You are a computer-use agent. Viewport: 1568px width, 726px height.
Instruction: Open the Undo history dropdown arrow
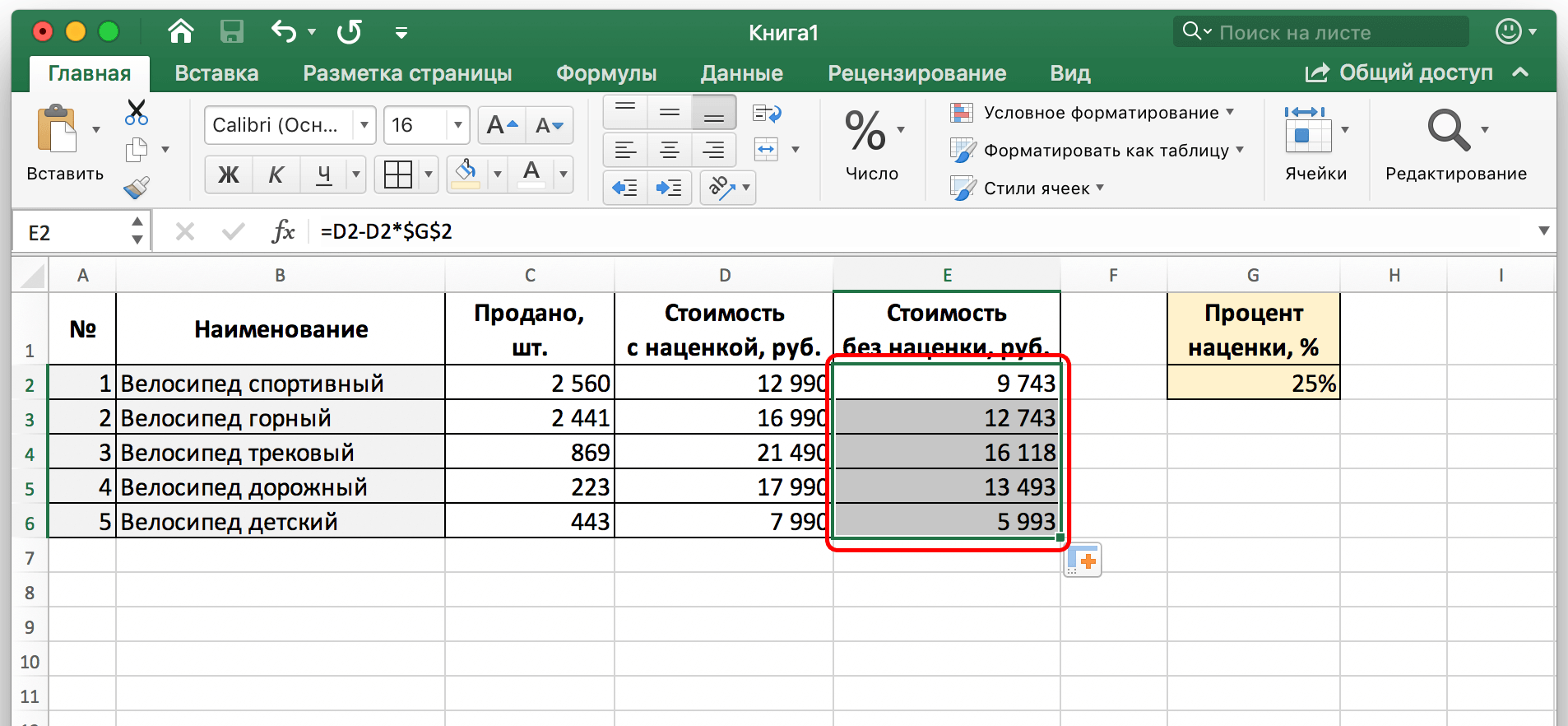pos(312,32)
